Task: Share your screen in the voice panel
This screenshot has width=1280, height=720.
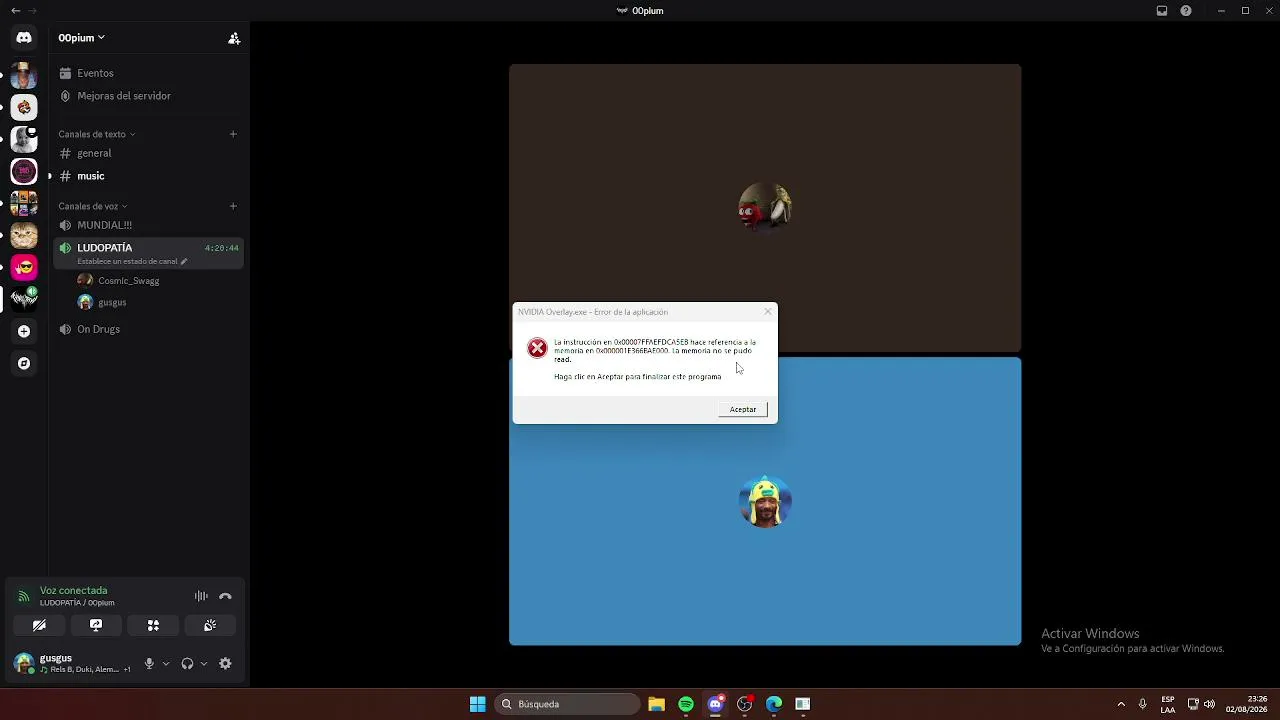Action: [x=96, y=625]
